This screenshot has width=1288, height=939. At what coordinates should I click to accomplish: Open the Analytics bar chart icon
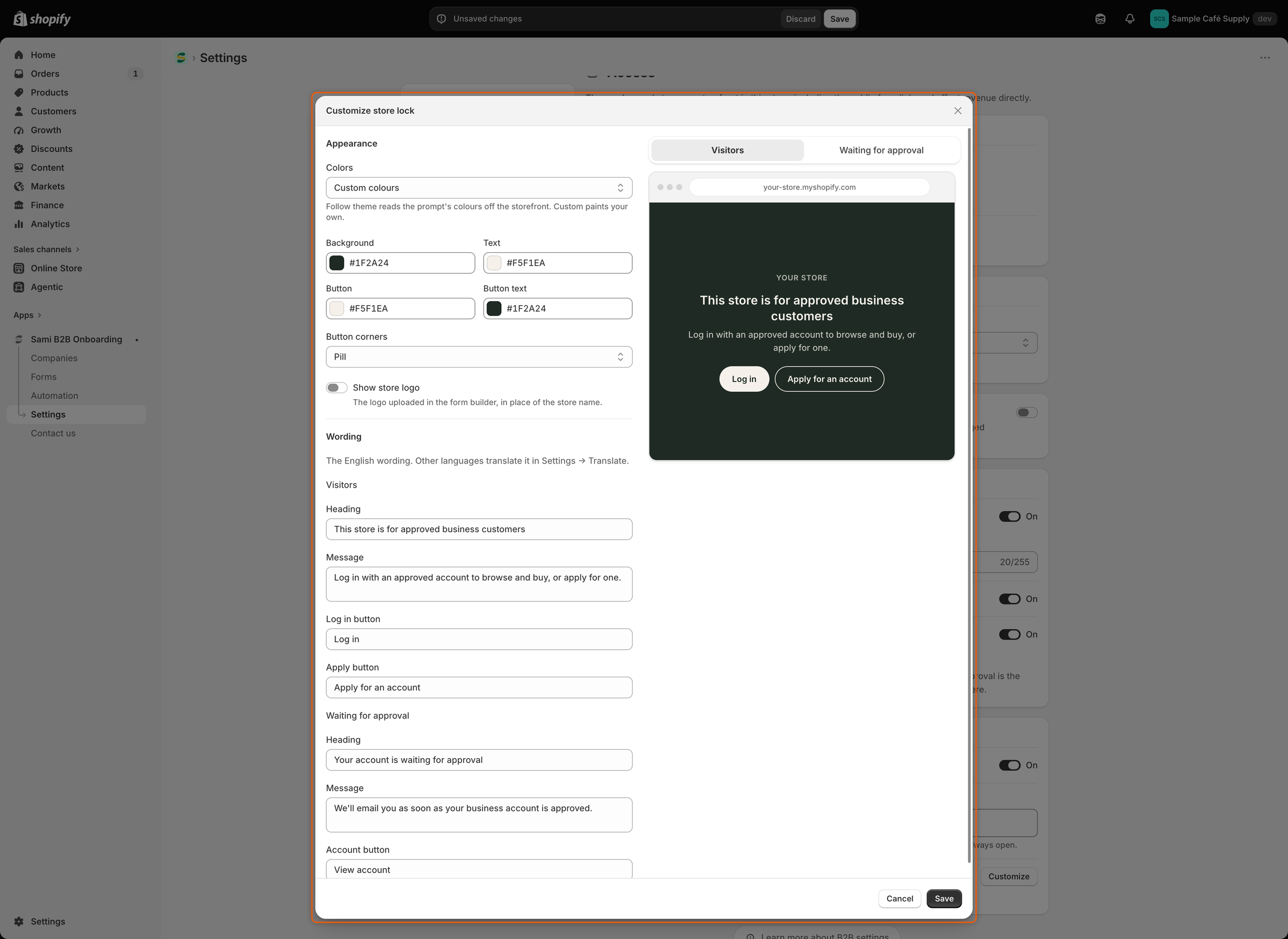pos(19,223)
